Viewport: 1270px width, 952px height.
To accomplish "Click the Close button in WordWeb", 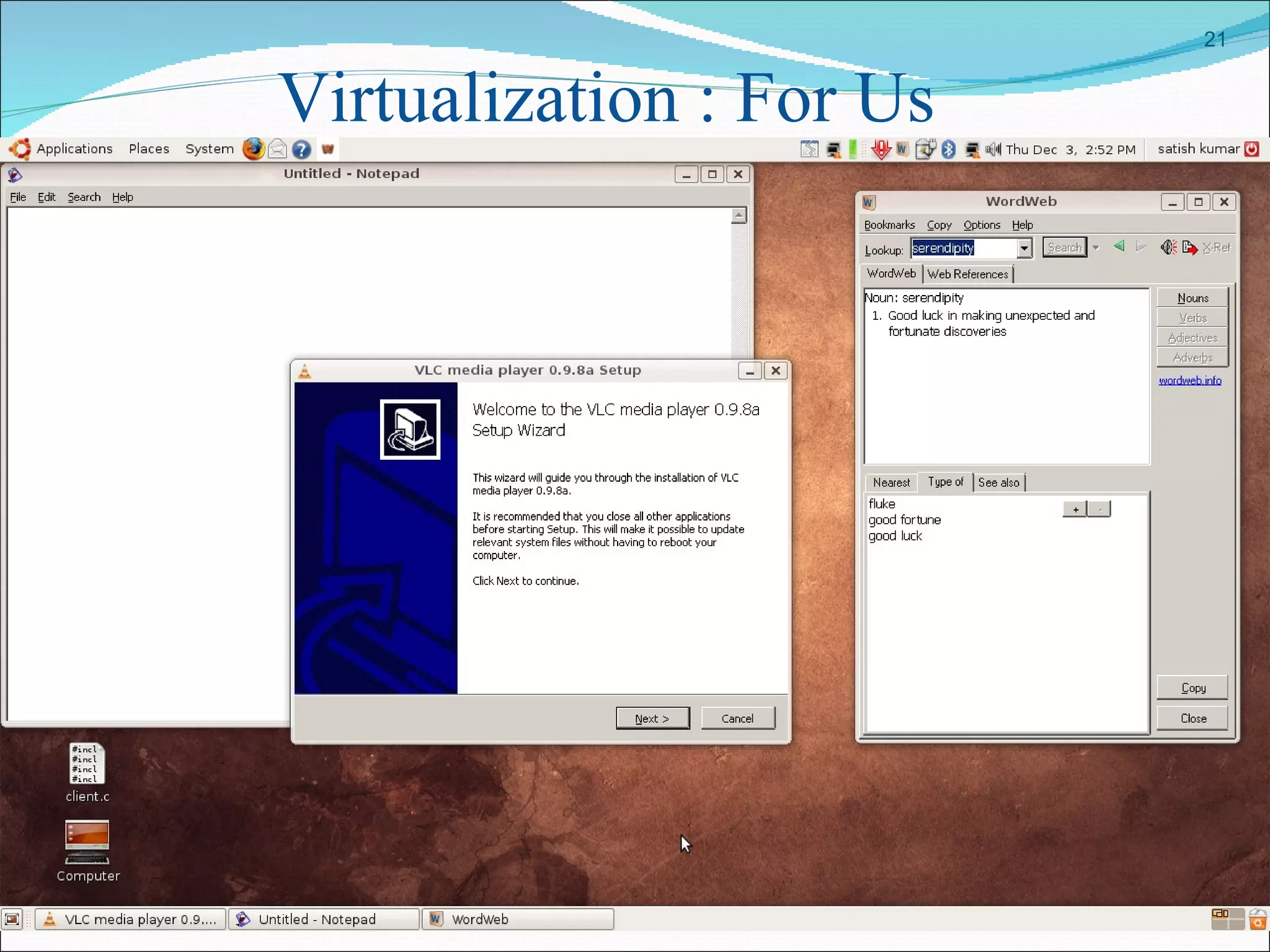I will (x=1192, y=718).
